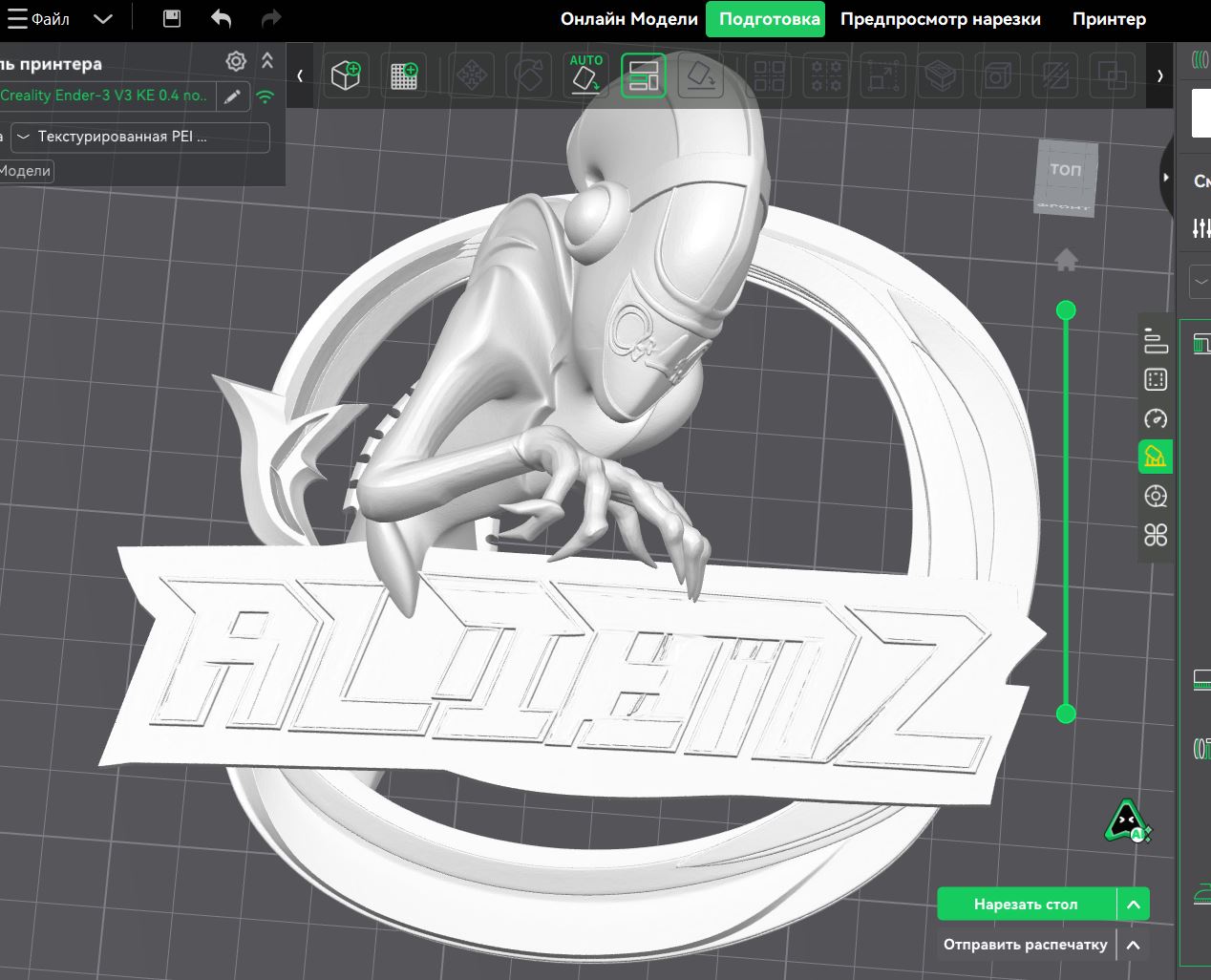Click the dashed-square icon in side strip
The height and width of the screenshot is (980, 1211).
(1156, 379)
